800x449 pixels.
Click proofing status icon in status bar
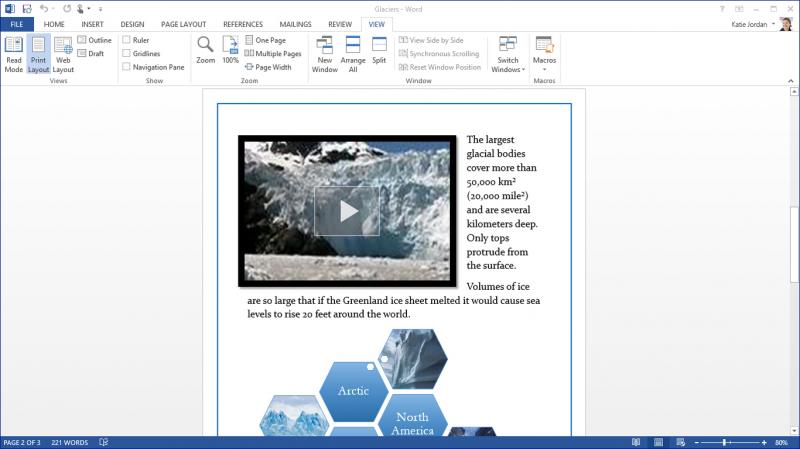(x=104, y=442)
